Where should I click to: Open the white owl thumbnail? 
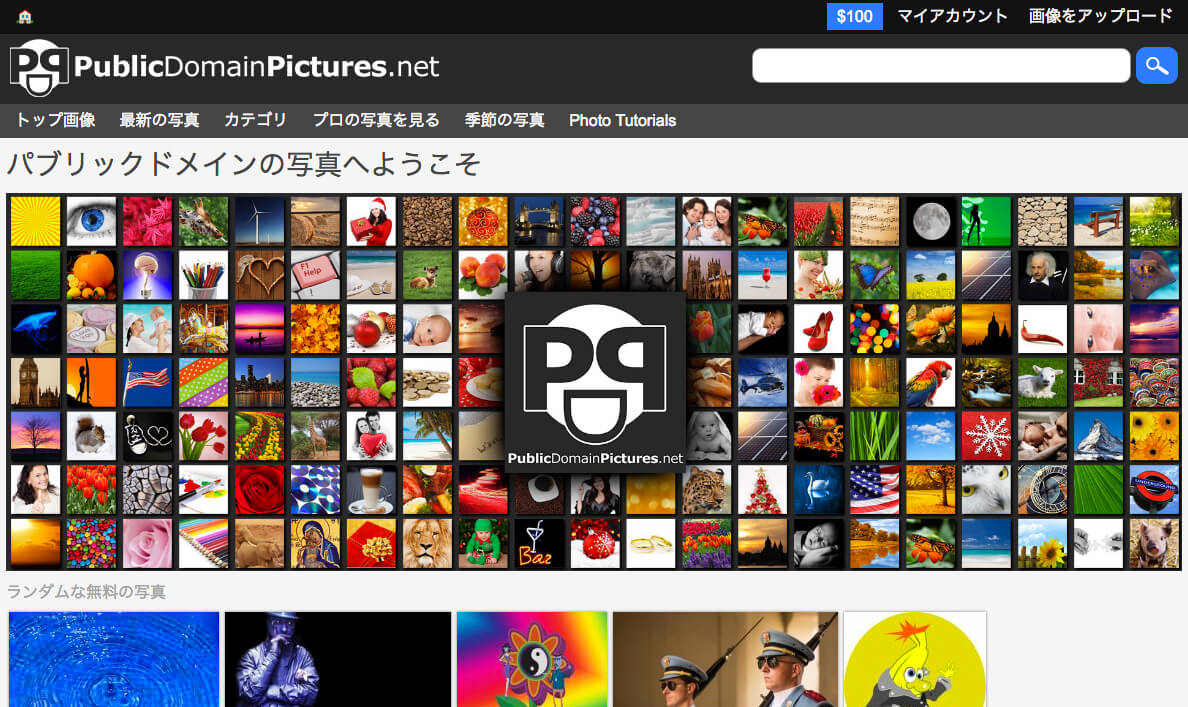986,490
